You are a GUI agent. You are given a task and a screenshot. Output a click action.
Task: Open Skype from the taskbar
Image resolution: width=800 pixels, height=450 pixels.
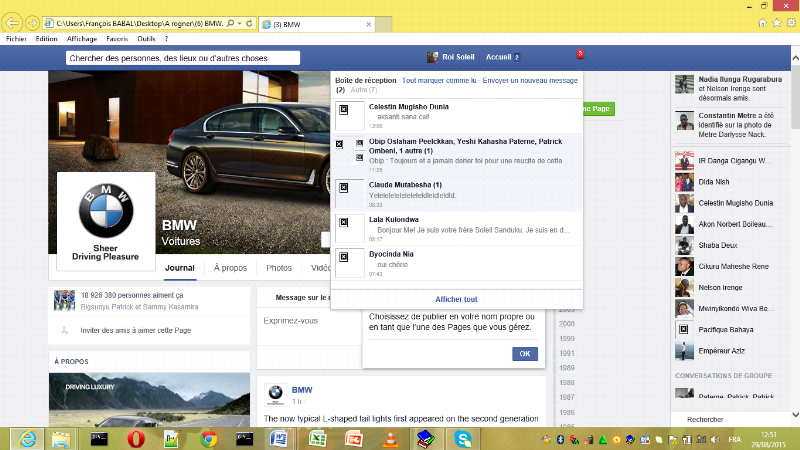[463, 438]
